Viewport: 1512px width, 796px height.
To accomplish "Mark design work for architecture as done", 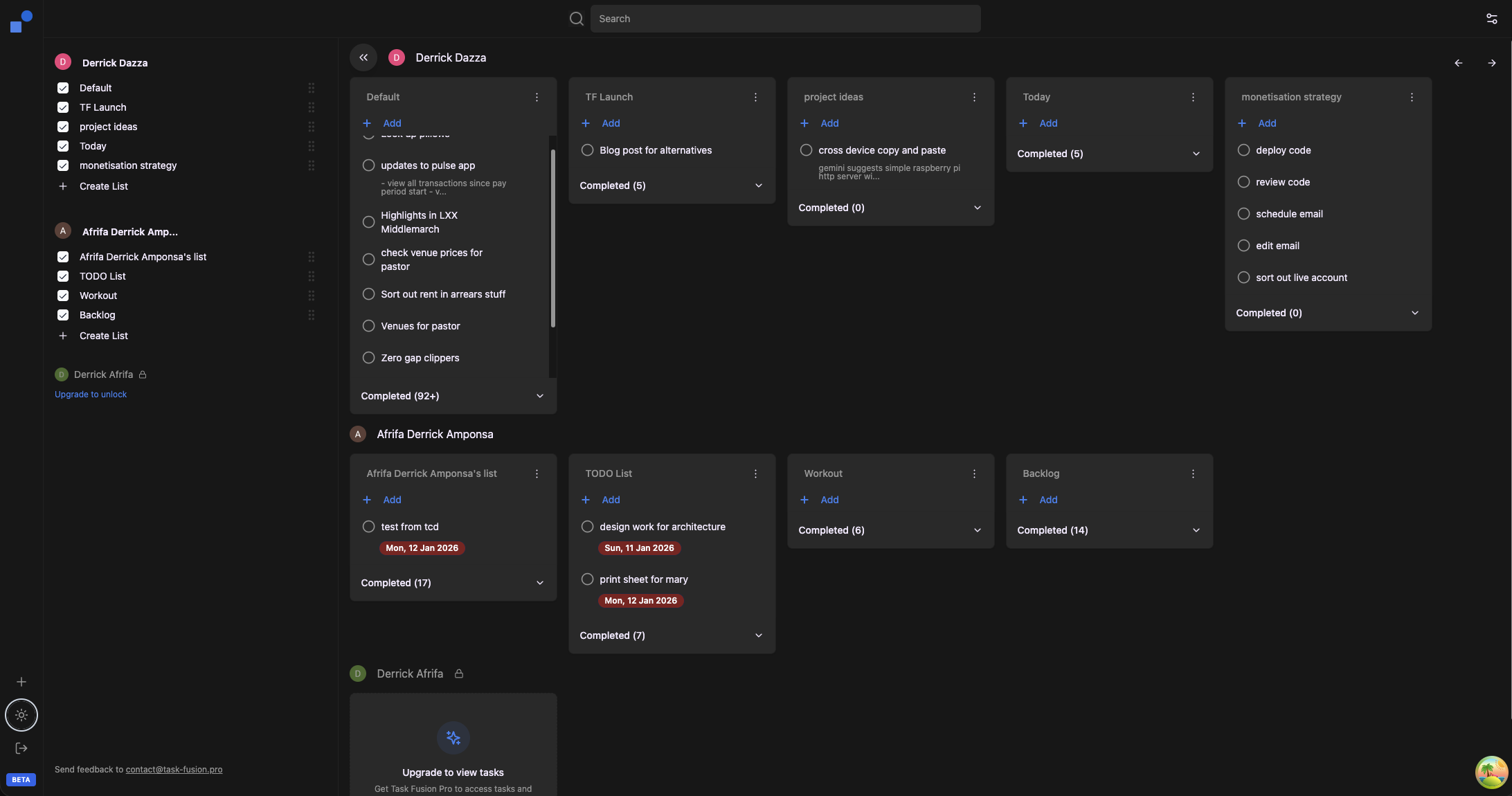I will pyautogui.click(x=587, y=527).
